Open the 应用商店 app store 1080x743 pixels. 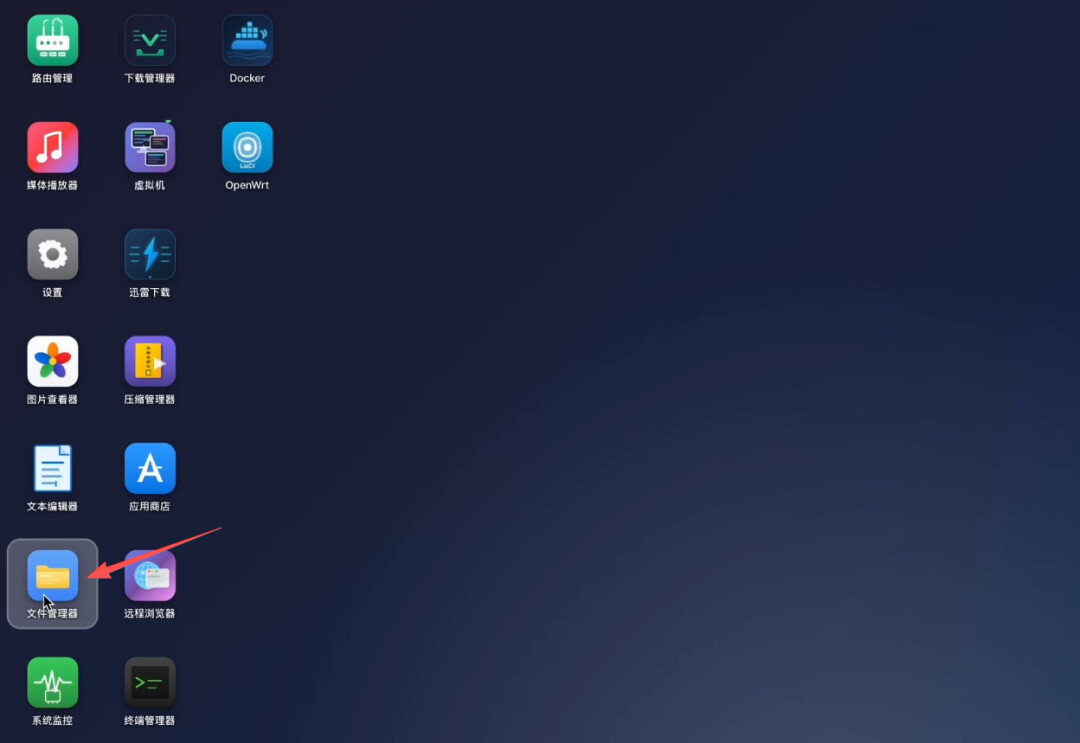click(150, 469)
